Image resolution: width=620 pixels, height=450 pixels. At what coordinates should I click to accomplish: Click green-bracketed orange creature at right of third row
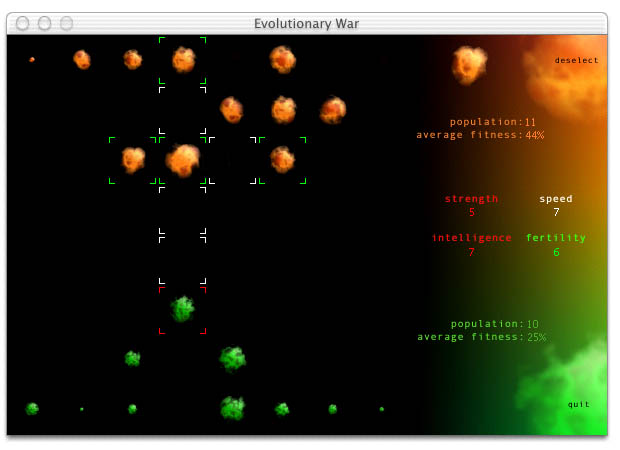click(x=282, y=160)
